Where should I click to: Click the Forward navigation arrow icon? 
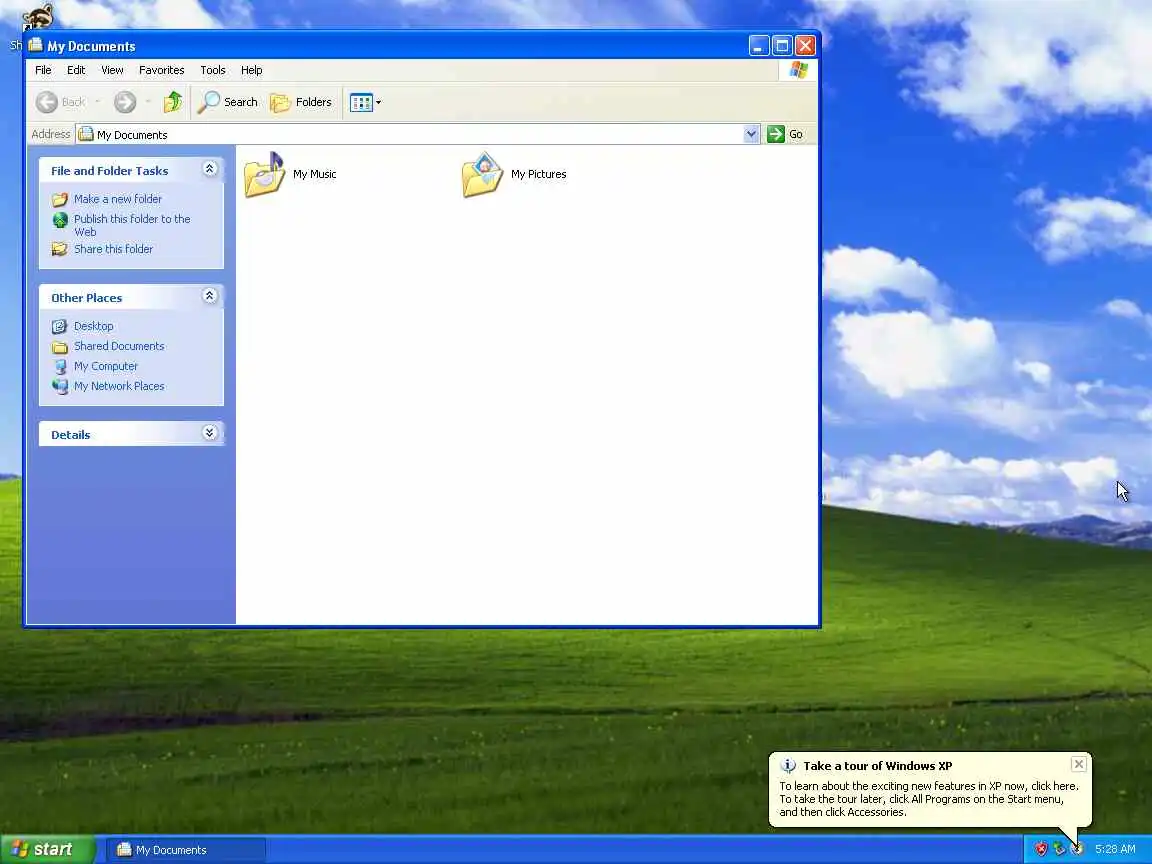pos(125,102)
